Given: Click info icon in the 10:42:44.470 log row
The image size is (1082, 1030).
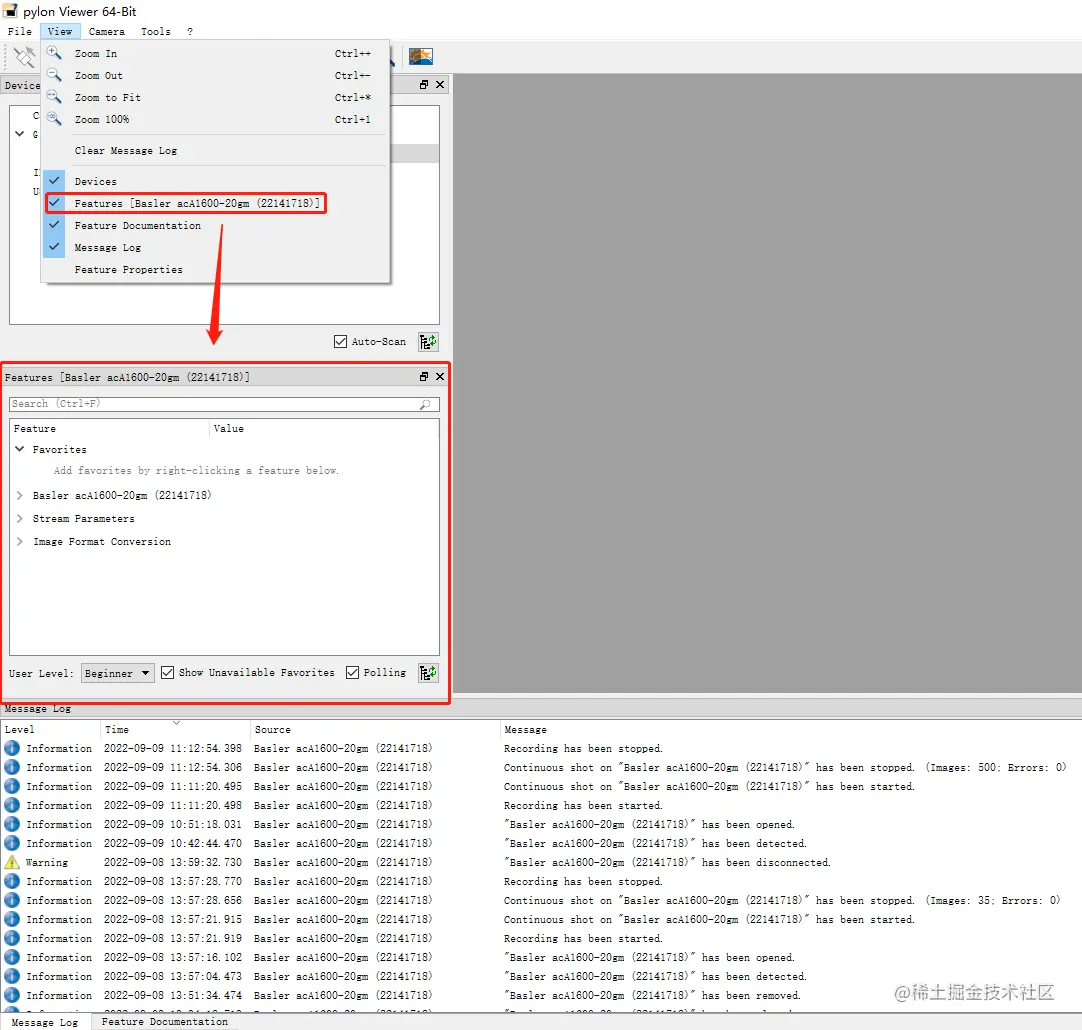Looking at the screenshot, I should pos(12,843).
